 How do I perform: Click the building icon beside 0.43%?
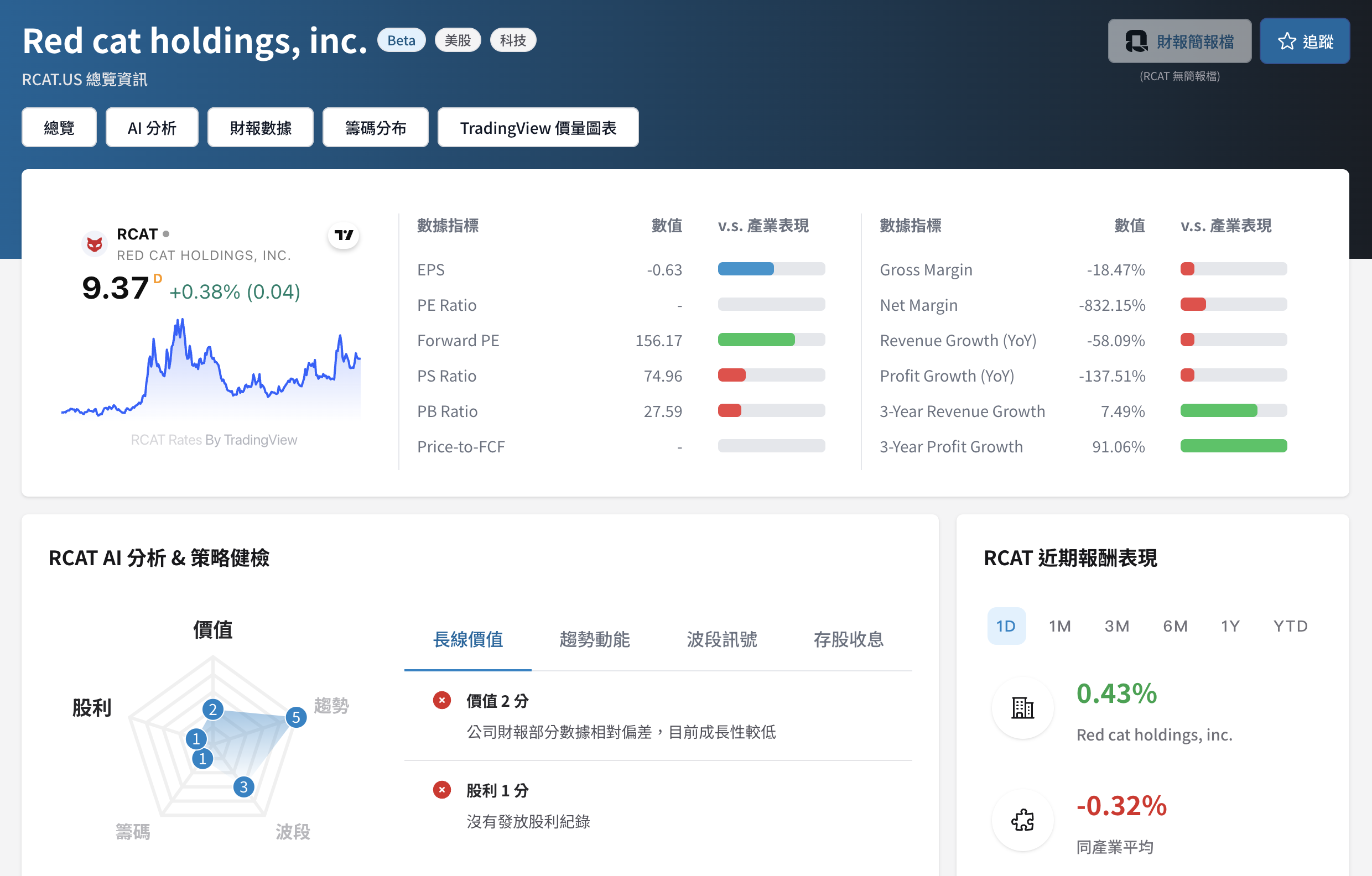pos(1022,708)
